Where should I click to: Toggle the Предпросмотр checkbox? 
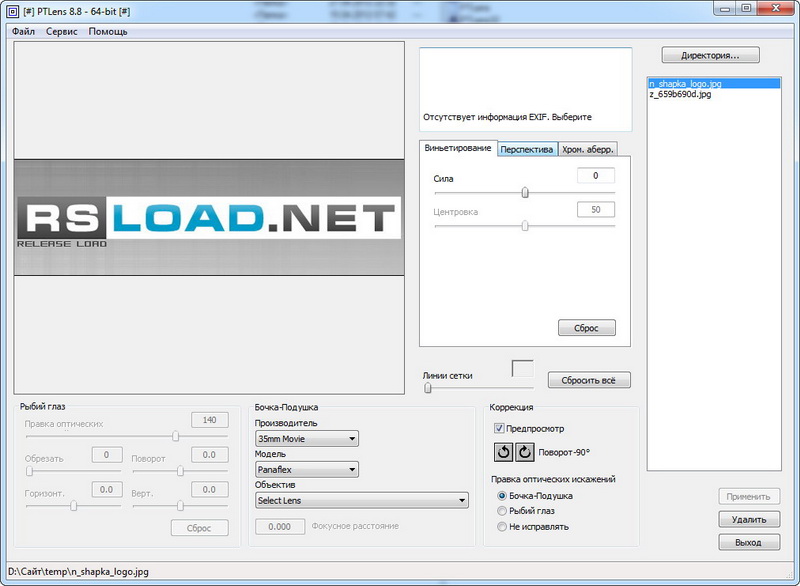499,428
